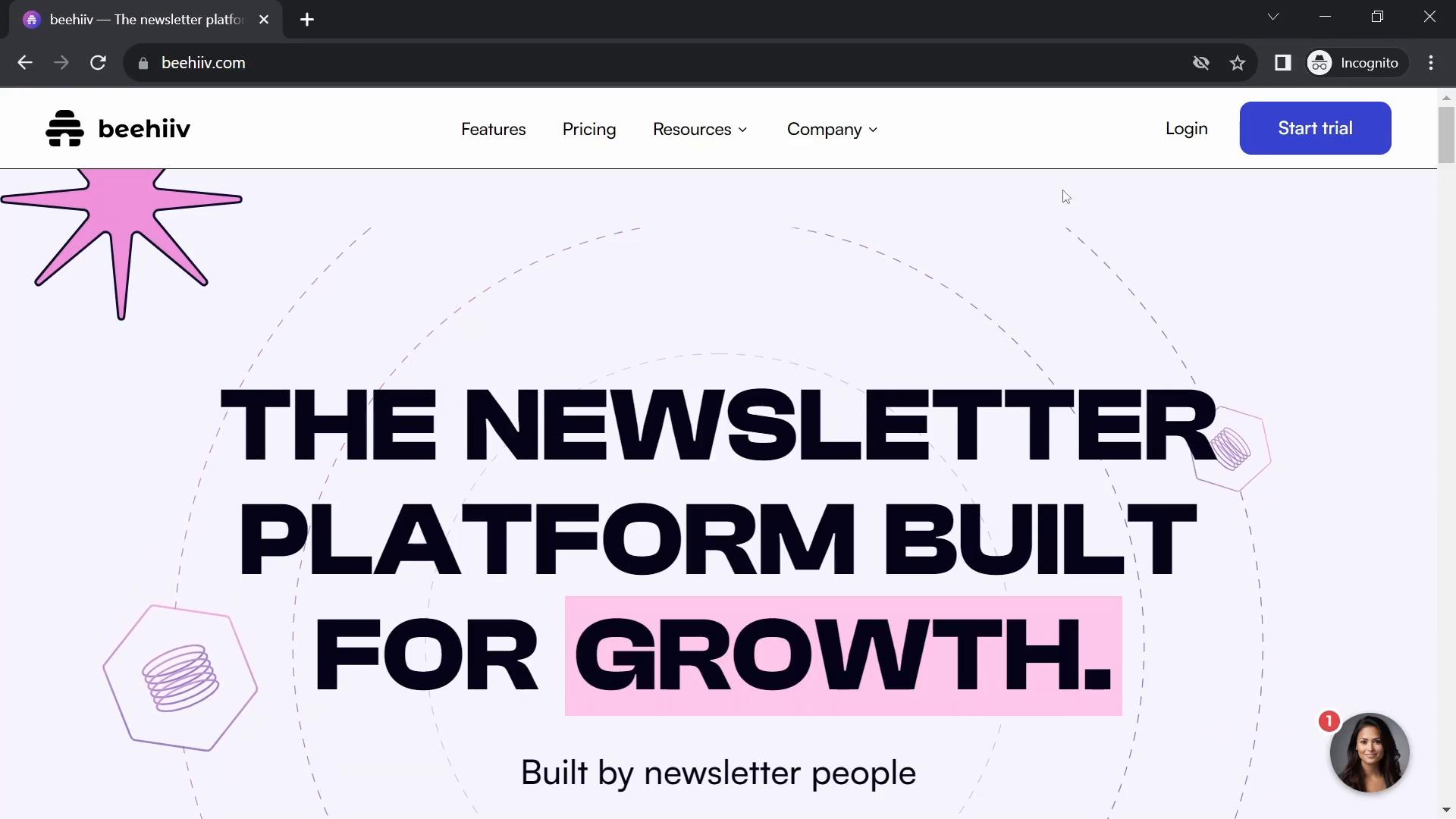Click the open new tab plus button
The width and height of the screenshot is (1456, 819).
pyautogui.click(x=306, y=20)
